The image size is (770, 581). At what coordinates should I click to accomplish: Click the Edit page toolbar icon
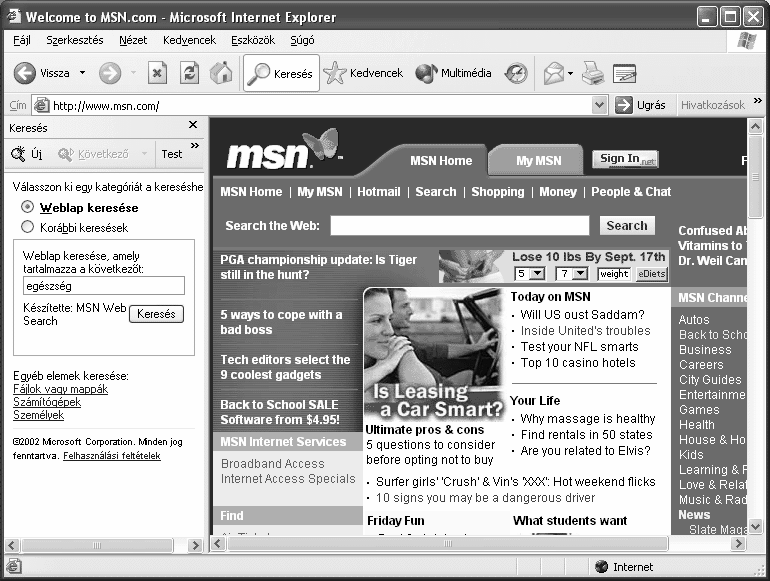coord(625,74)
